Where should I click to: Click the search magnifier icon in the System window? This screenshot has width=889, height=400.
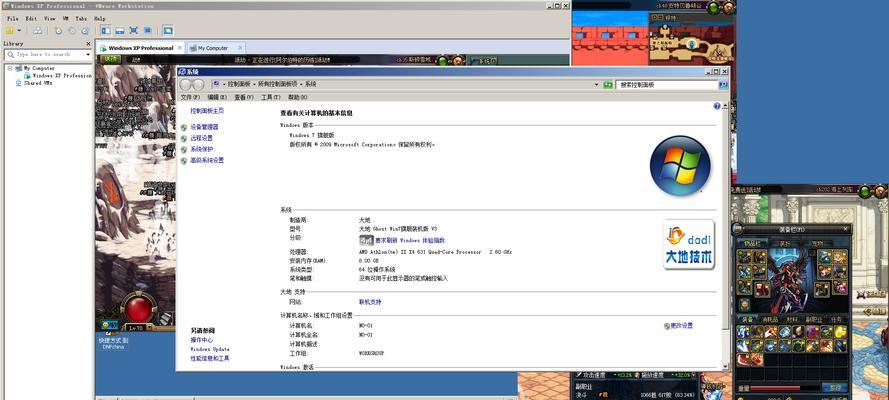(723, 84)
